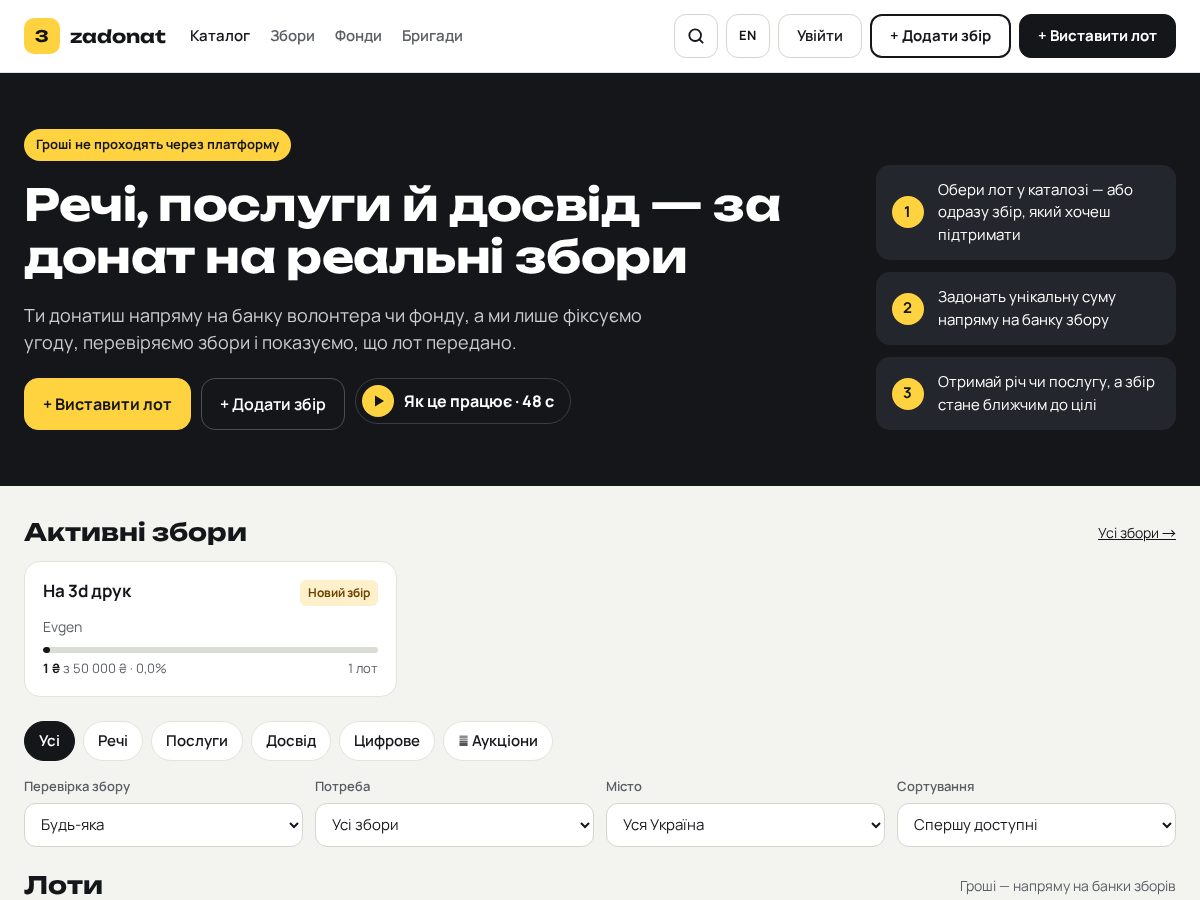Click header '+ Виставити лот' button
This screenshot has width=1200, height=900.
tap(1097, 36)
